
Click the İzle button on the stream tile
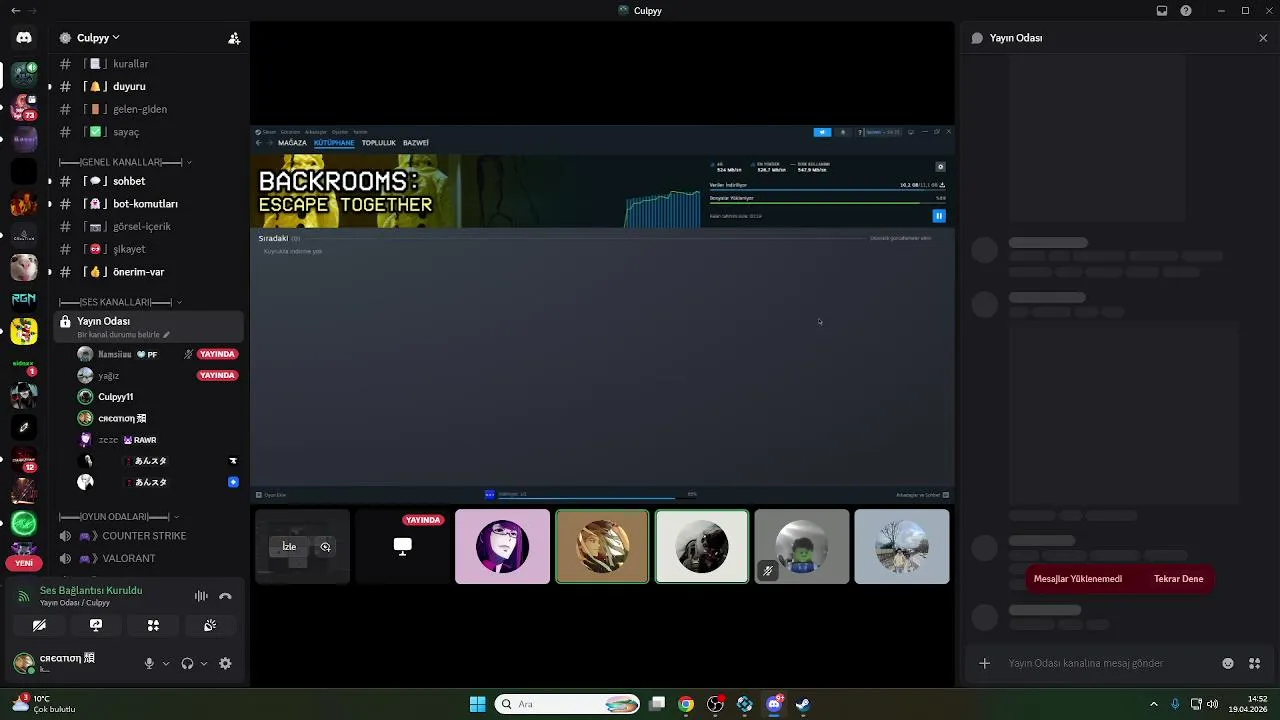point(289,547)
